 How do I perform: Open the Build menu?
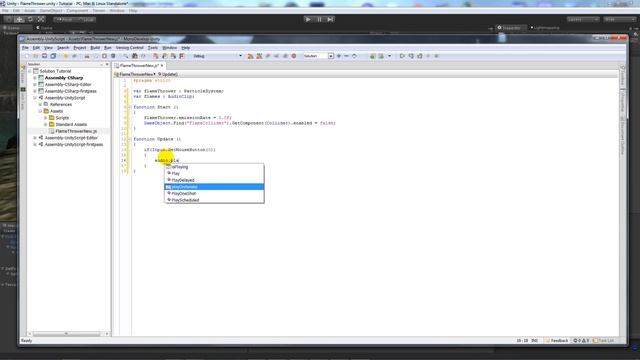[95, 48]
